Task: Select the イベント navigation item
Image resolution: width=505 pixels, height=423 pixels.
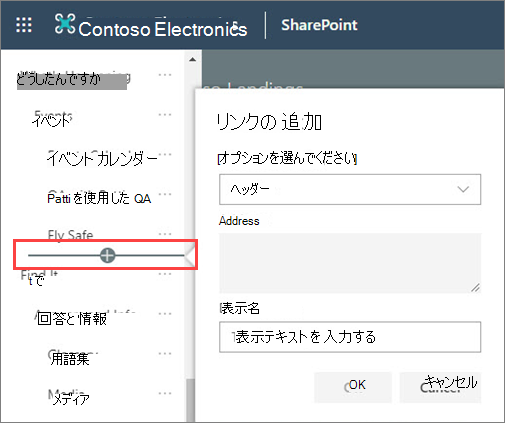Action: point(52,119)
